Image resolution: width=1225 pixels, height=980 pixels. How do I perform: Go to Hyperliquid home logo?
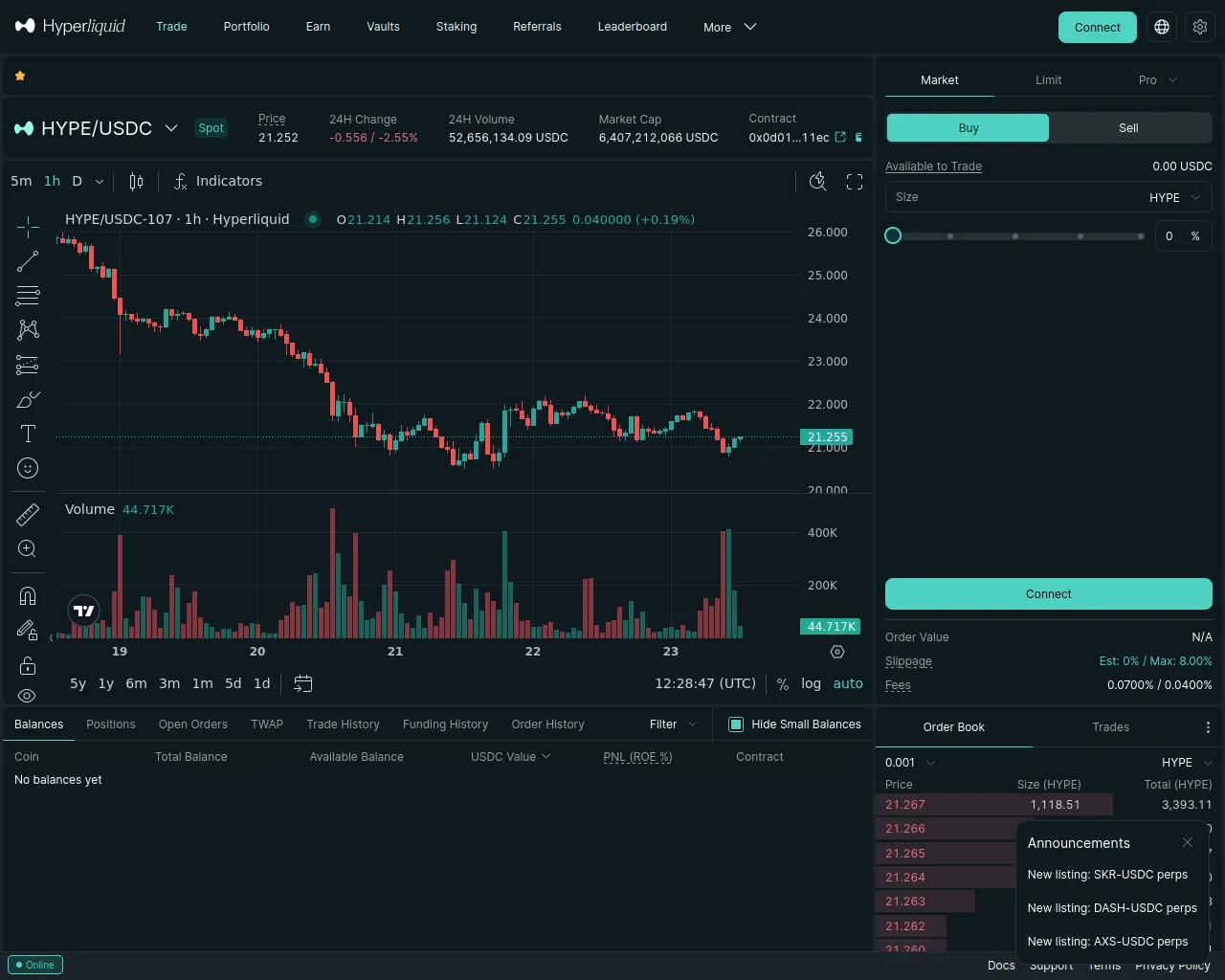(71, 26)
